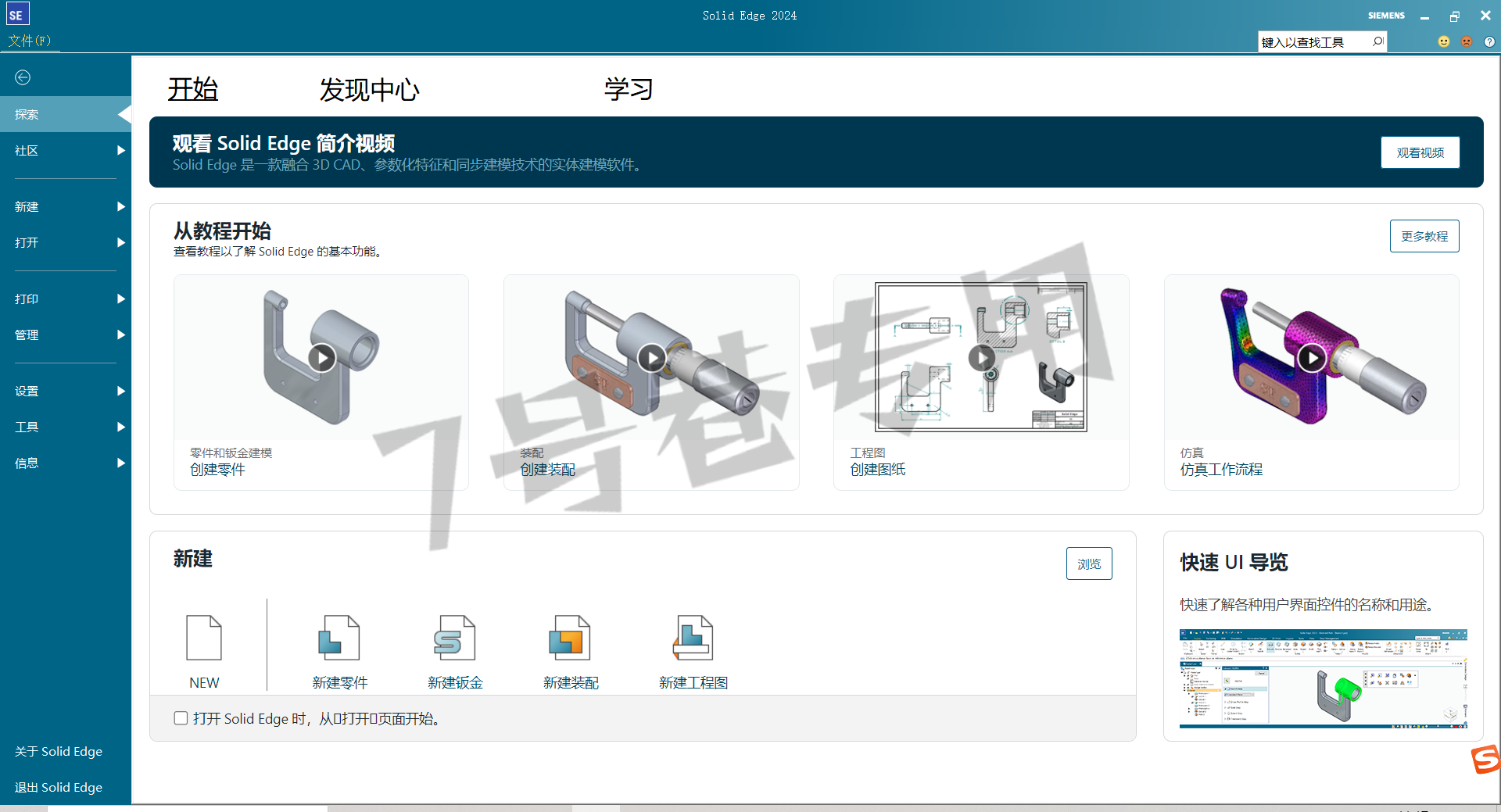Expand the 打印 submenu arrow

(x=121, y=299)
